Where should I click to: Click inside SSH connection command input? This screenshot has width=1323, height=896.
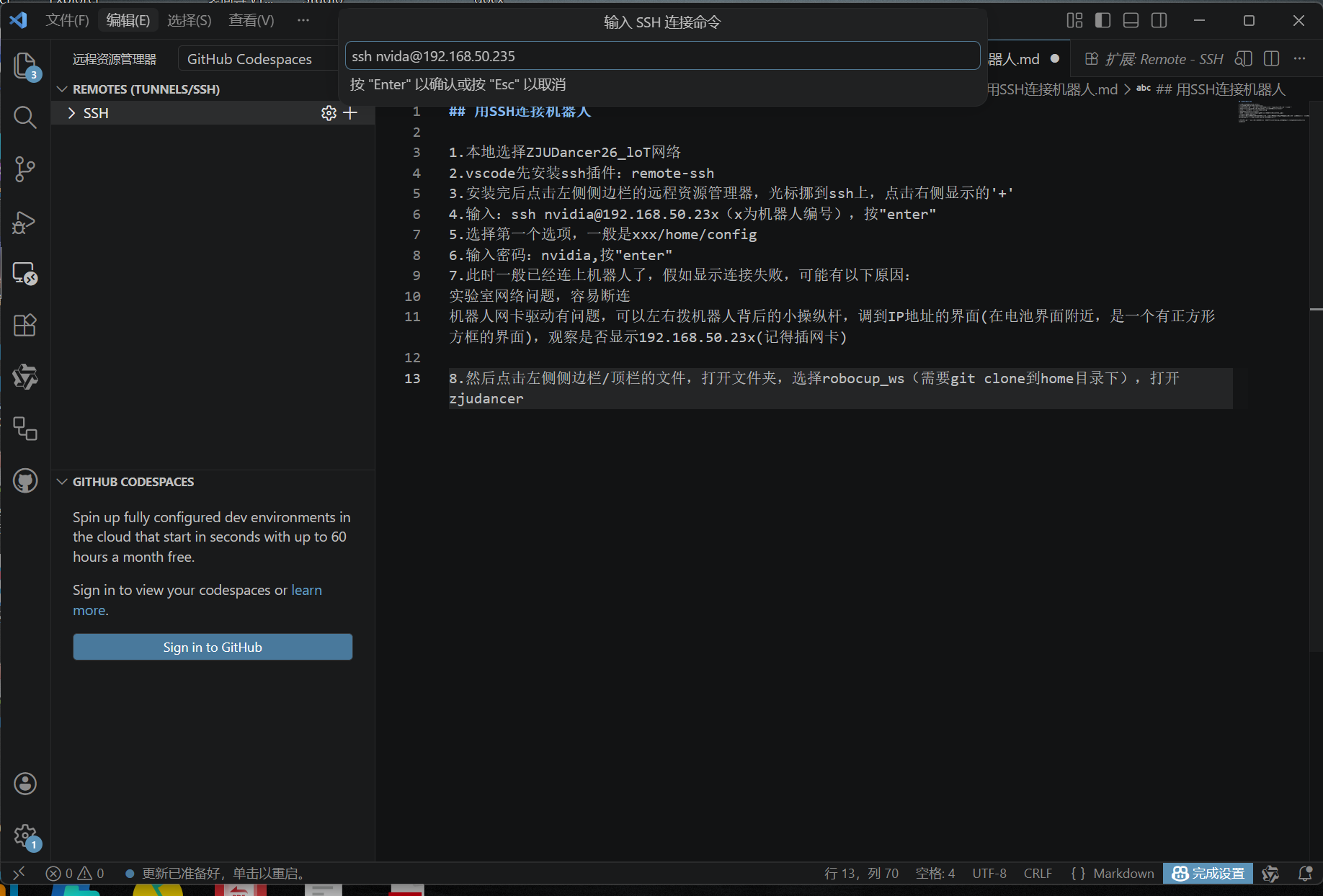(x=663, y=56)
